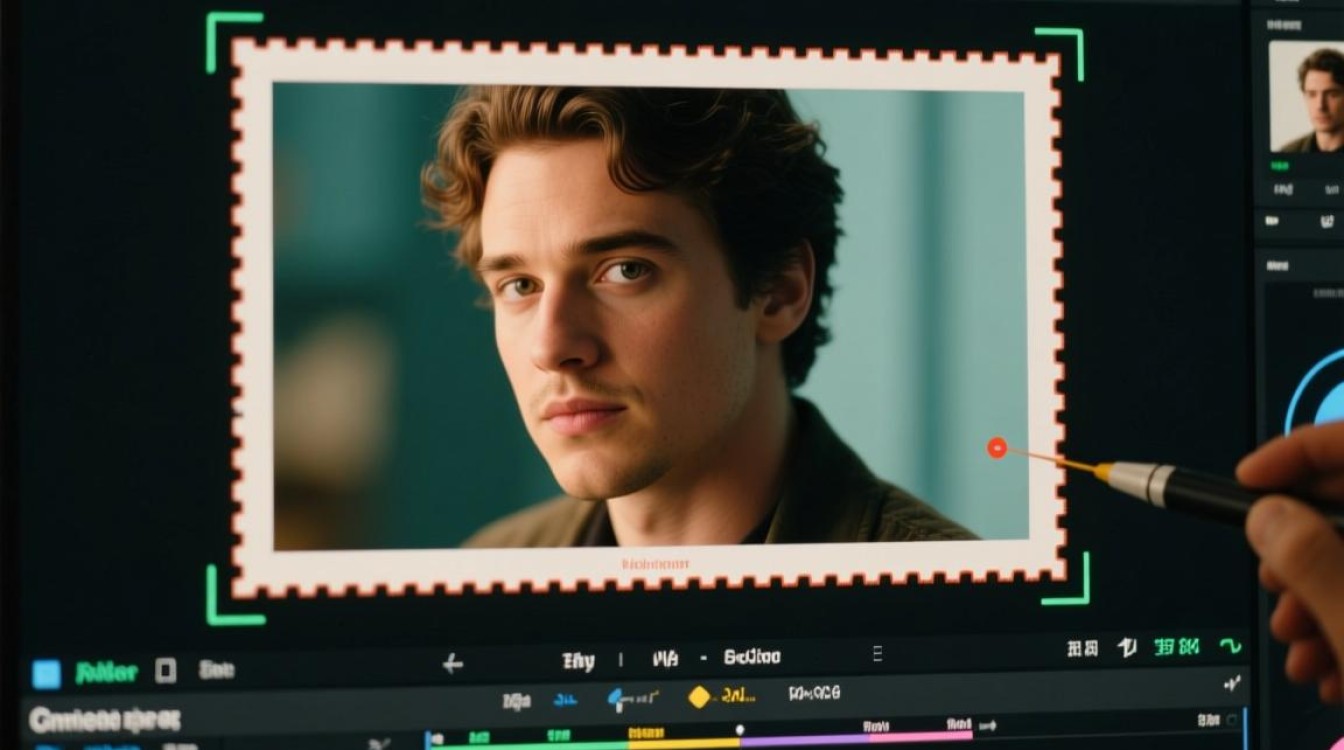1344x750 pixels.
Task: Click the blue arrow-shaped icon left of the yellow diamond
Action: [x=618, y=698]
